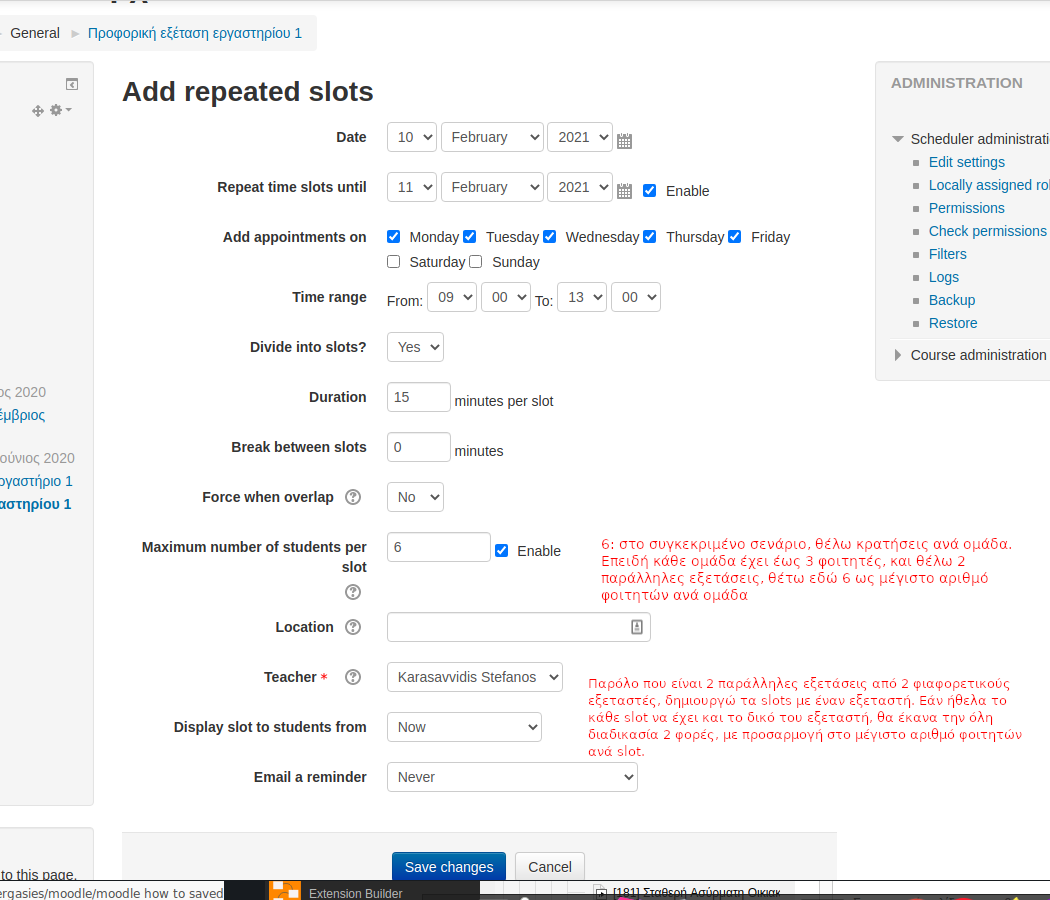Expand the Course administration section
This screenshot has width=1050, height=900.
[898, 355]
